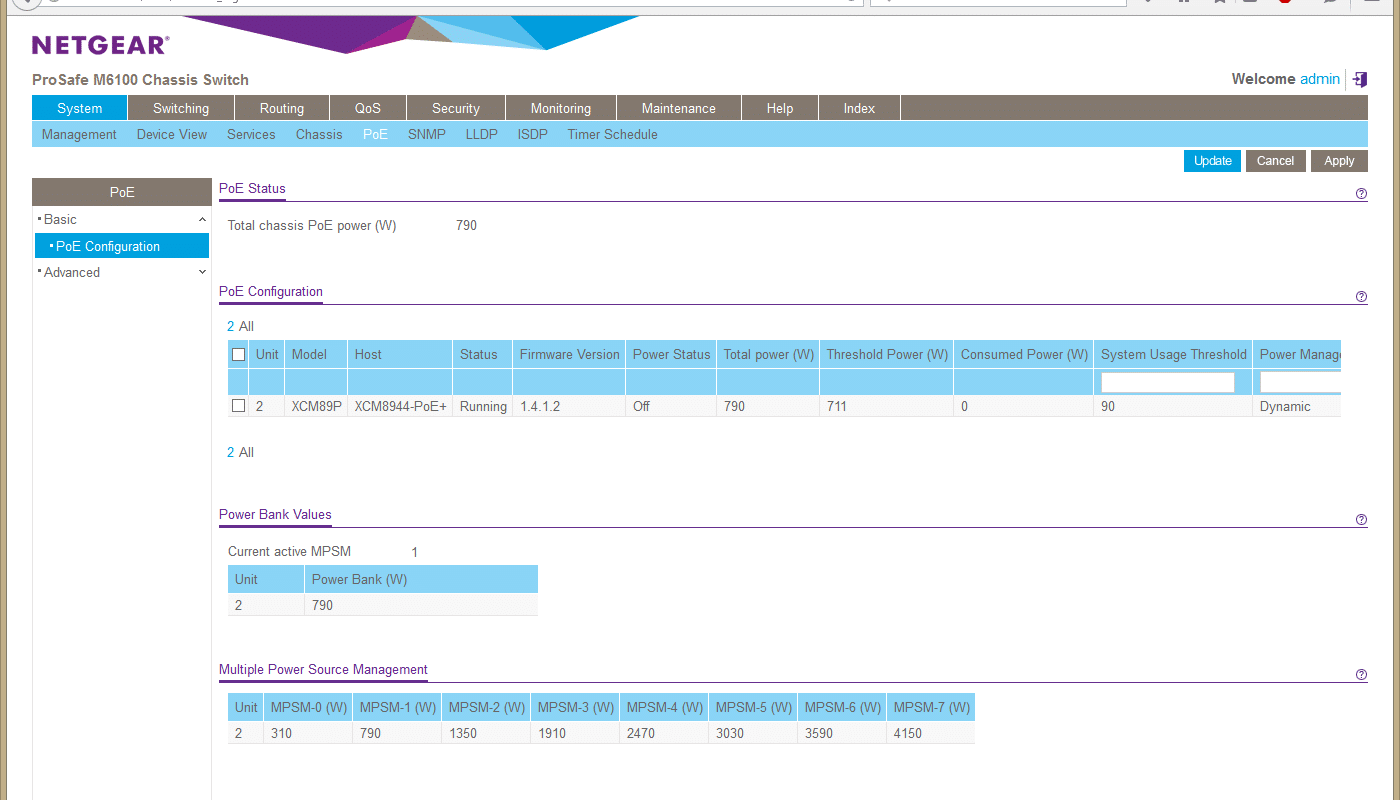Click the Running status cell
The width and height of the screenshot is (1400, 800).
point(483,406)
